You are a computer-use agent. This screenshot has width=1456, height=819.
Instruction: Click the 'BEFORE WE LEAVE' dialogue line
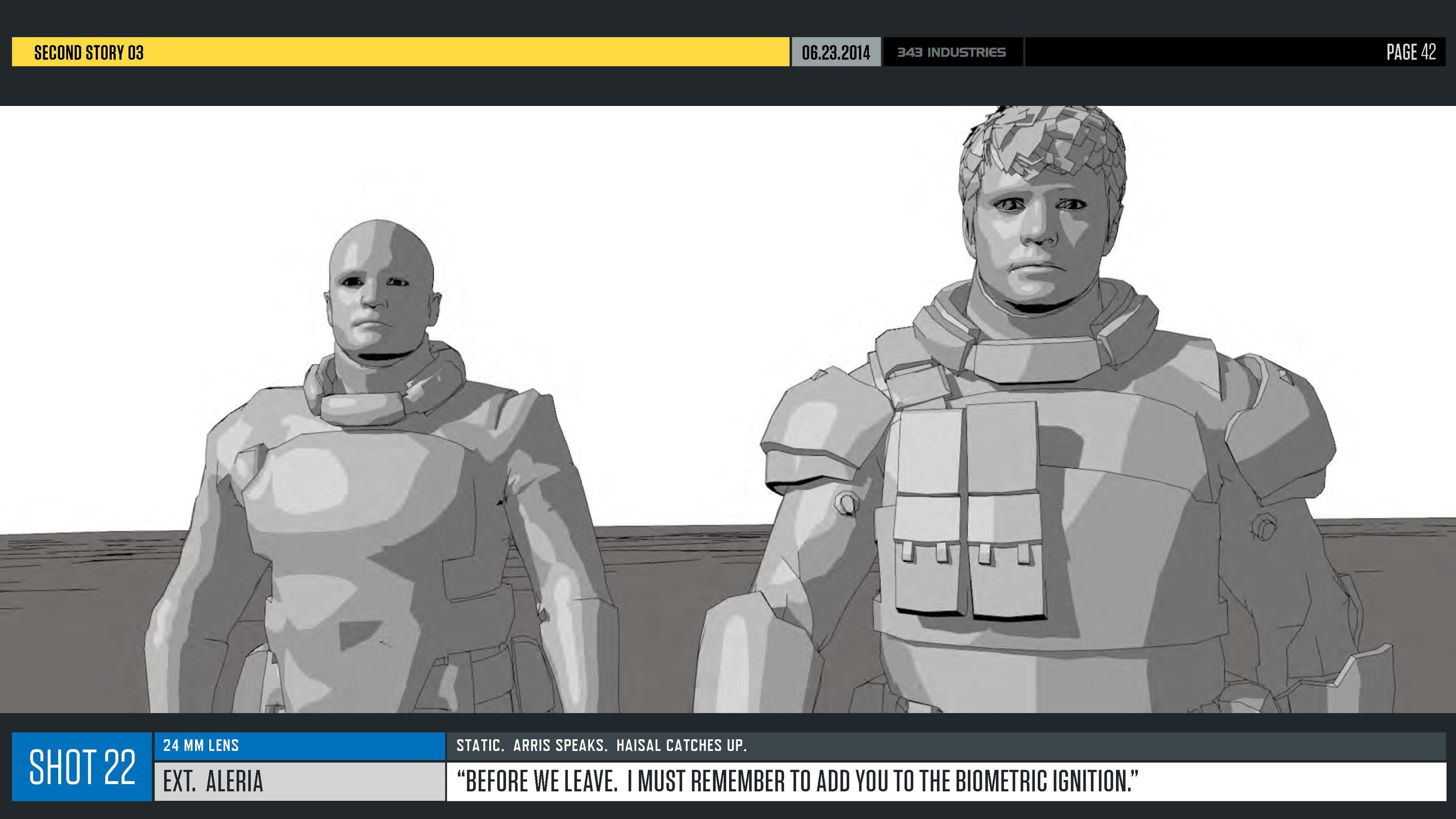(797, 782)
